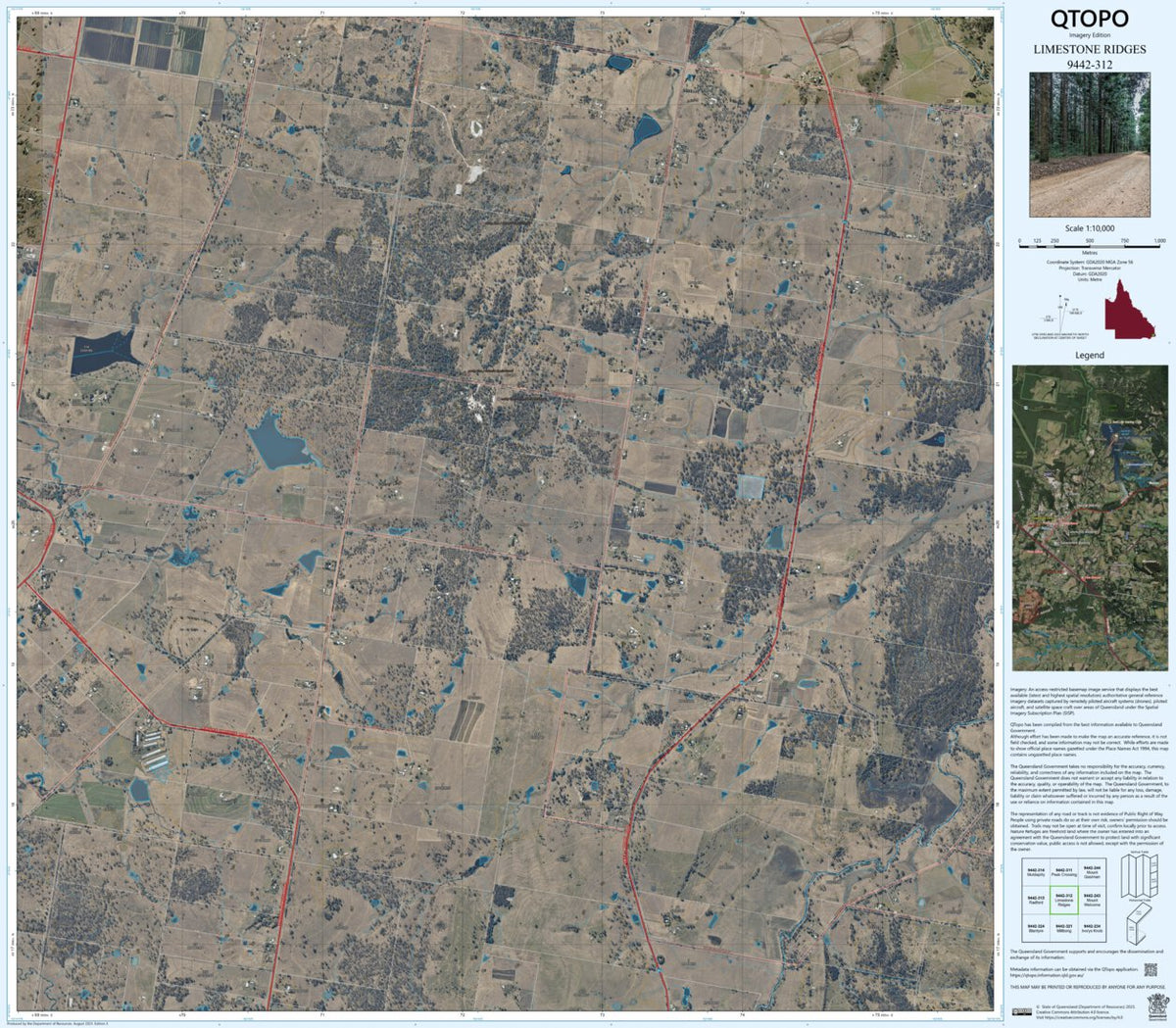
Task: Click the Legend imagery preview panel
Action: pos(1093,519)
